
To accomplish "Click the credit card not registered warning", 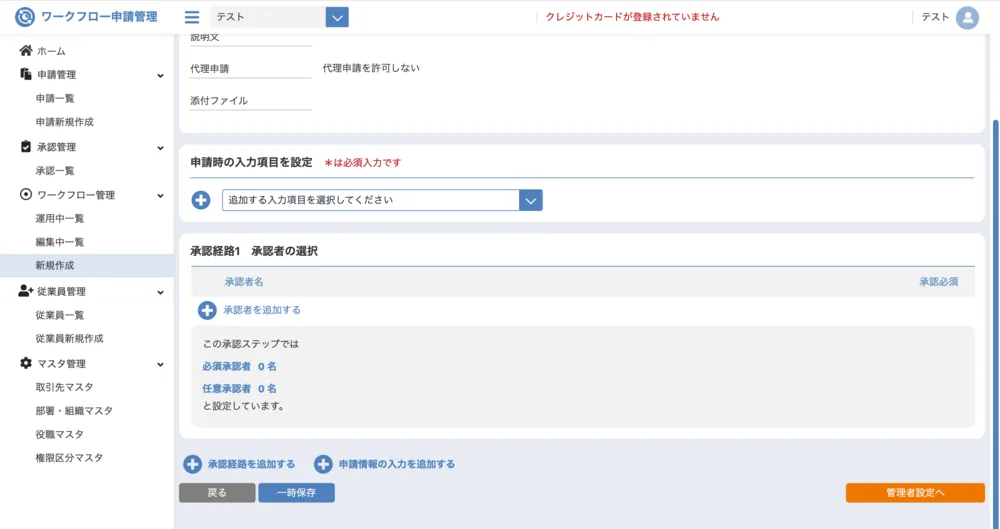I will point(633,17).
